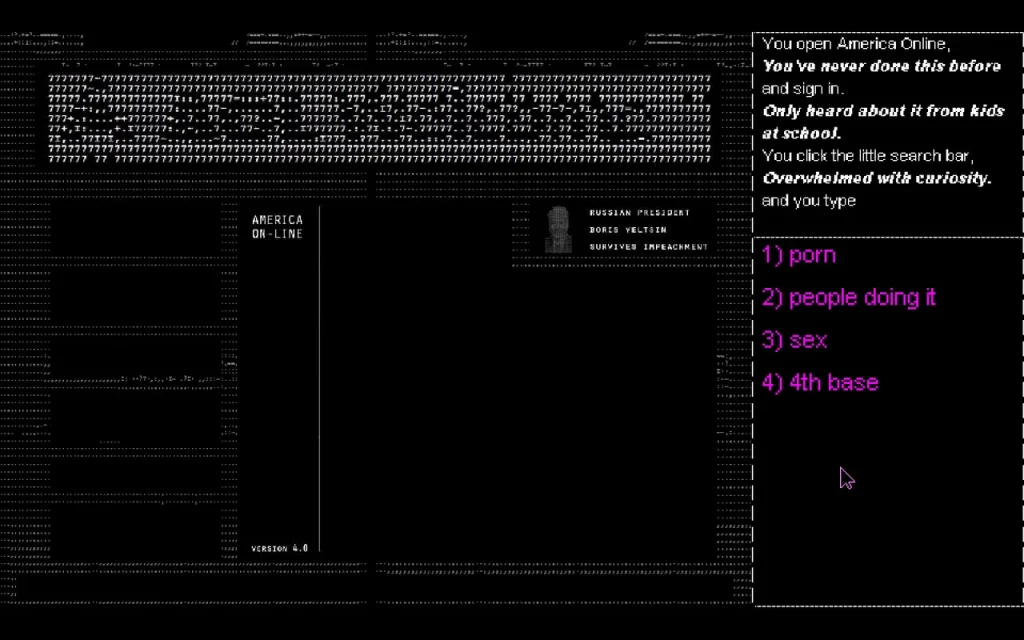The height and width of the screenshot is (640, 1024).
Task: Click the Boris Yeltsin portrait thumbnail
Action: point(558,229)
